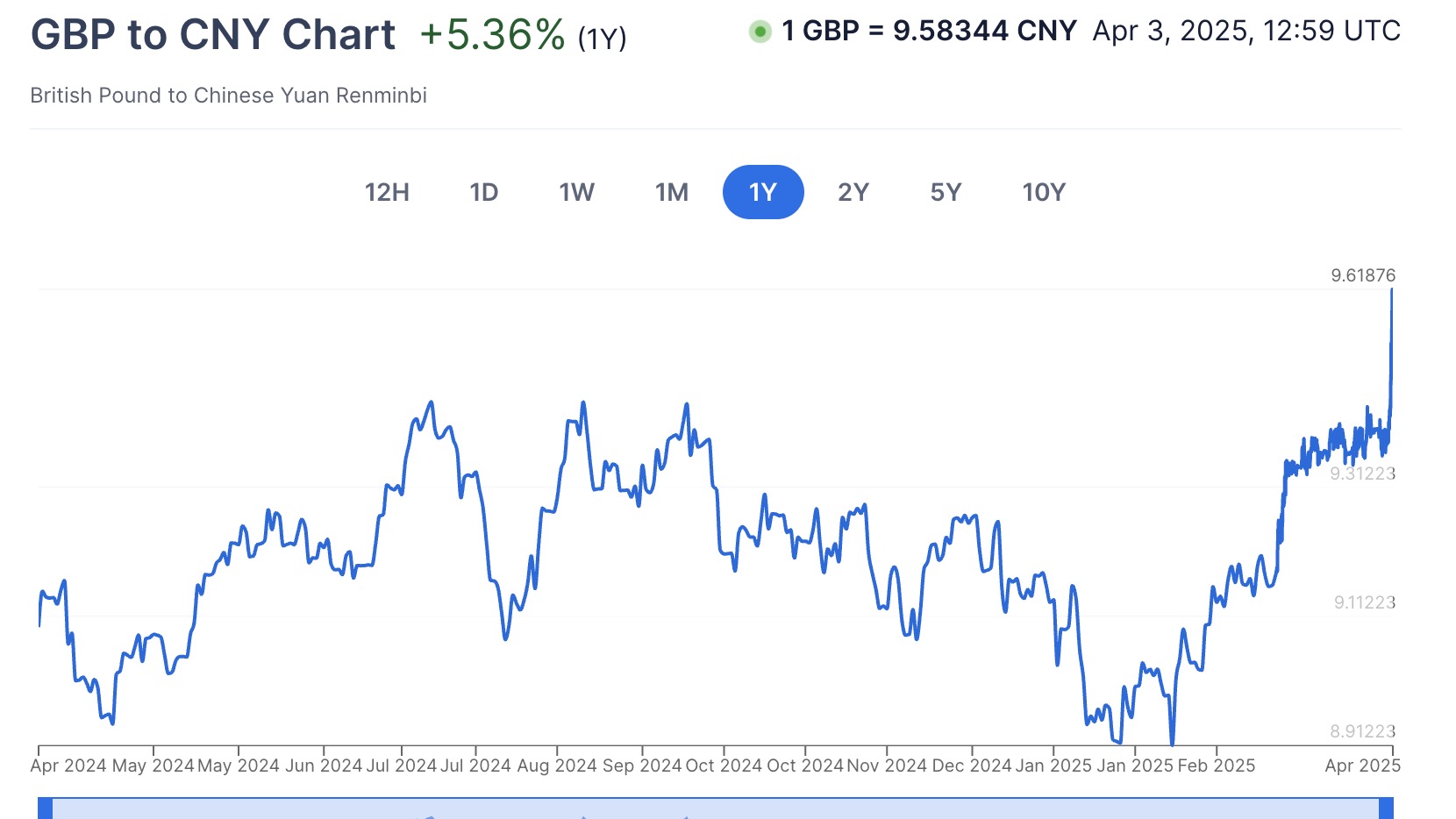Click the GBP to CNY Chart title
1456x819 pixels.
click(212, 34)
